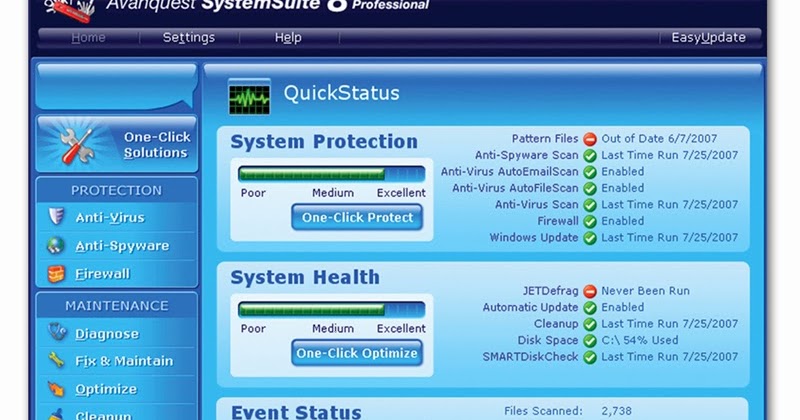This screenshot has height=420, width=800.
Task: Click the System Health progress bar
Action: pyautogui.click(x=332, y=310)
